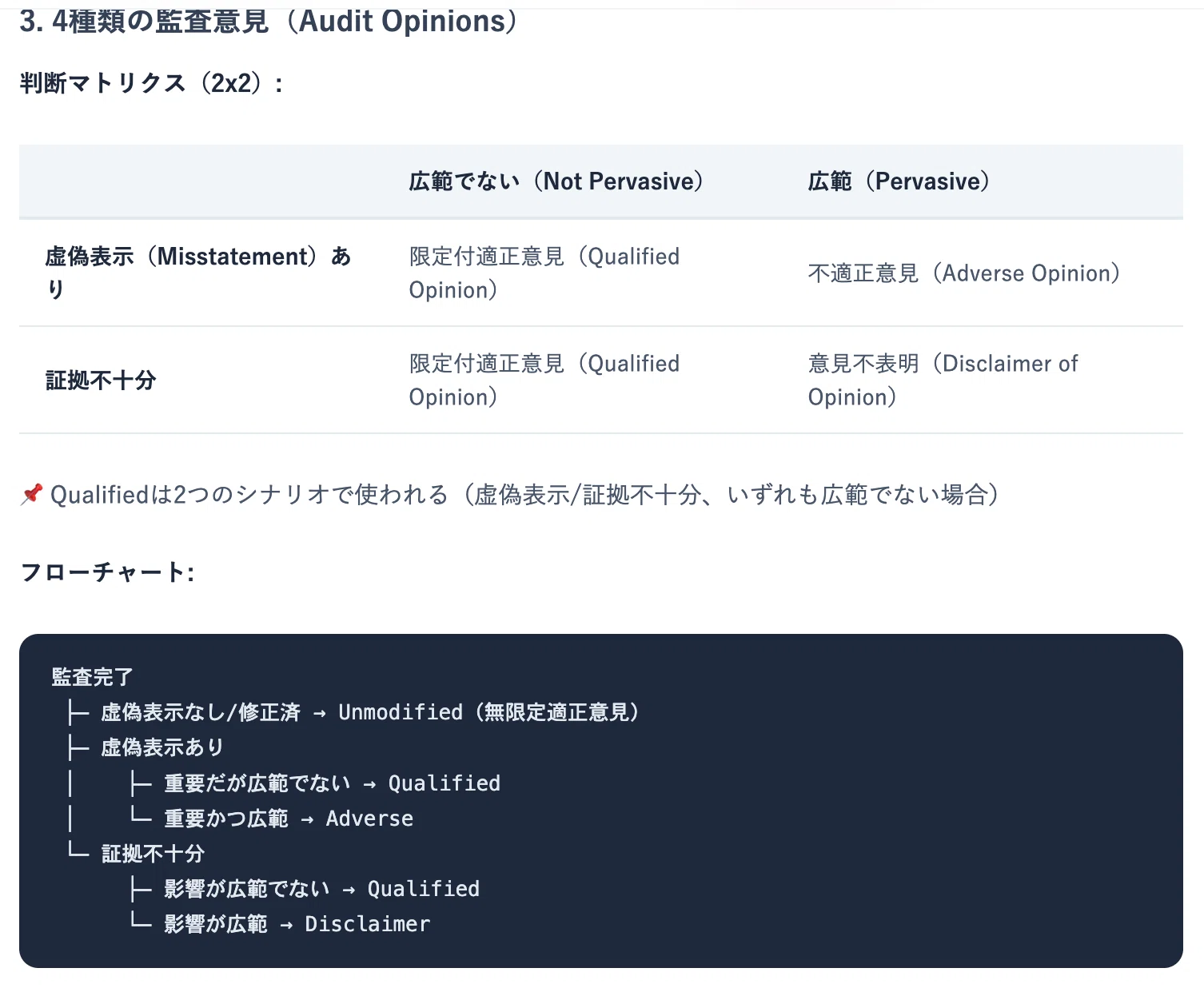Click the "重要だが広範でない → Qualified" line
This screenshot has height=988, width=1204.
[332, 783]
